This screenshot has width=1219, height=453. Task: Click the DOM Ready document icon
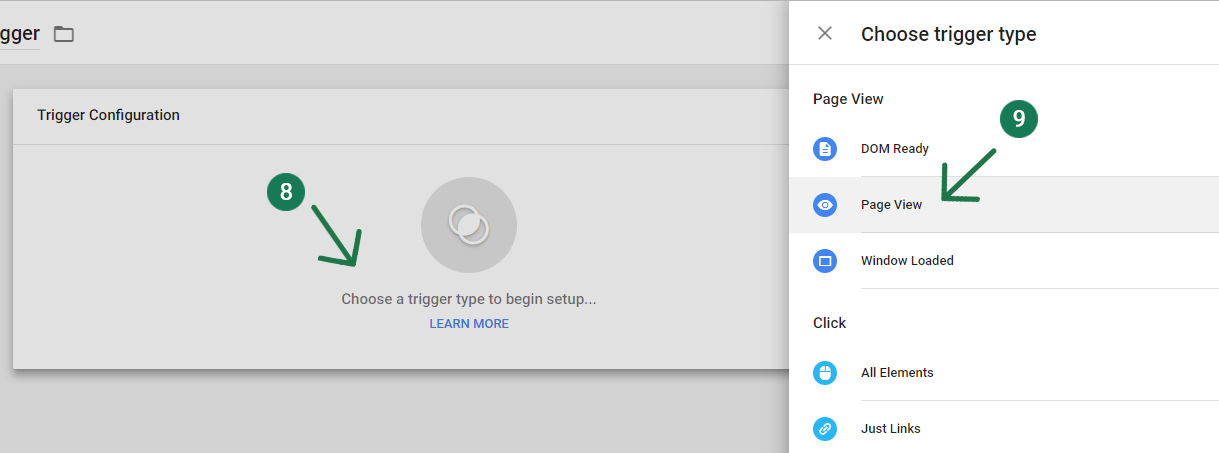[825, 149]
